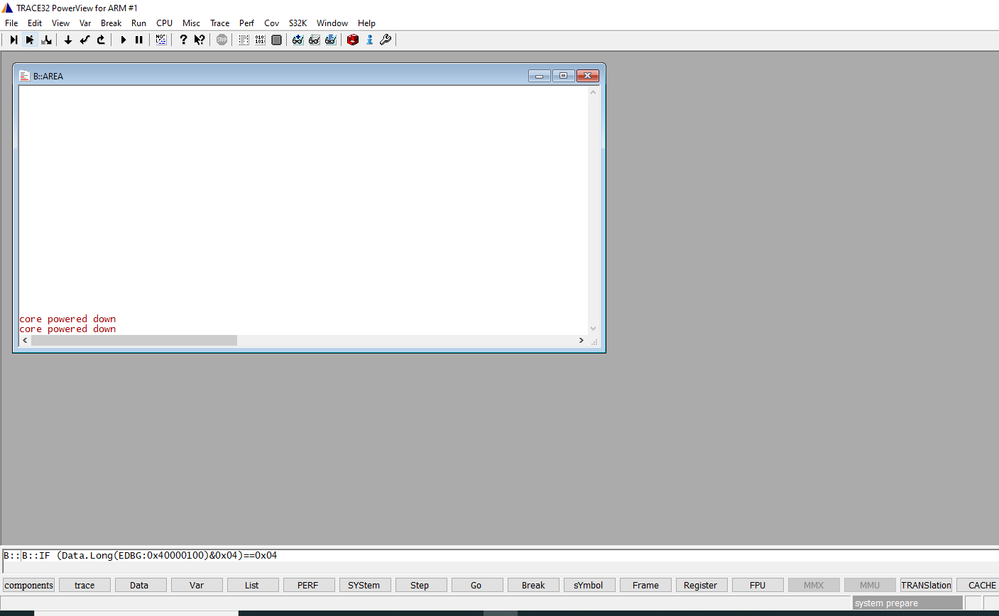Click the AREA window horizontal scrollbar thumb
Viewport: 999px width, 616px height.
[134, 340]
